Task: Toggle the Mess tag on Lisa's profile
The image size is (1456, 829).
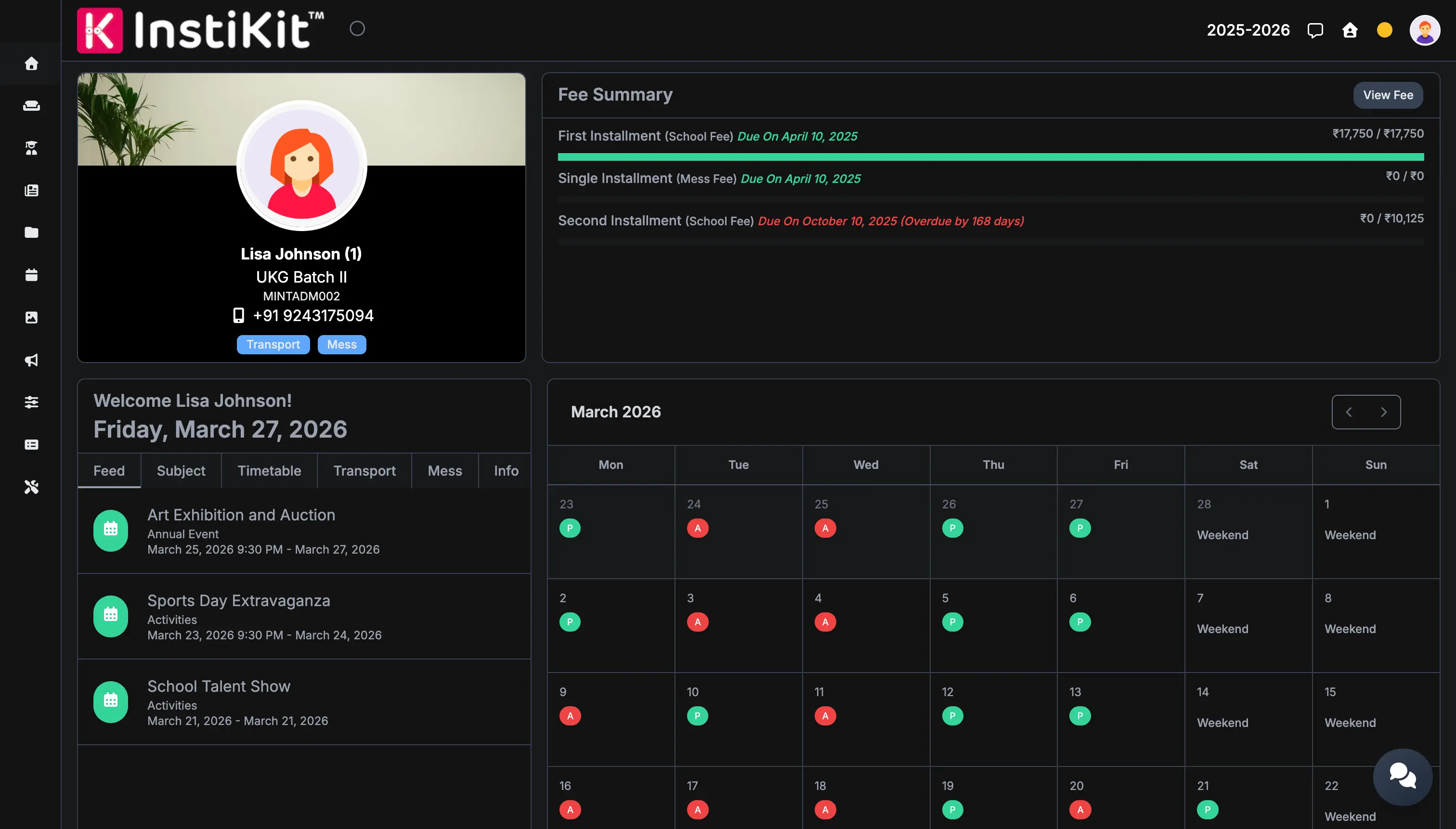Action: 341,345
